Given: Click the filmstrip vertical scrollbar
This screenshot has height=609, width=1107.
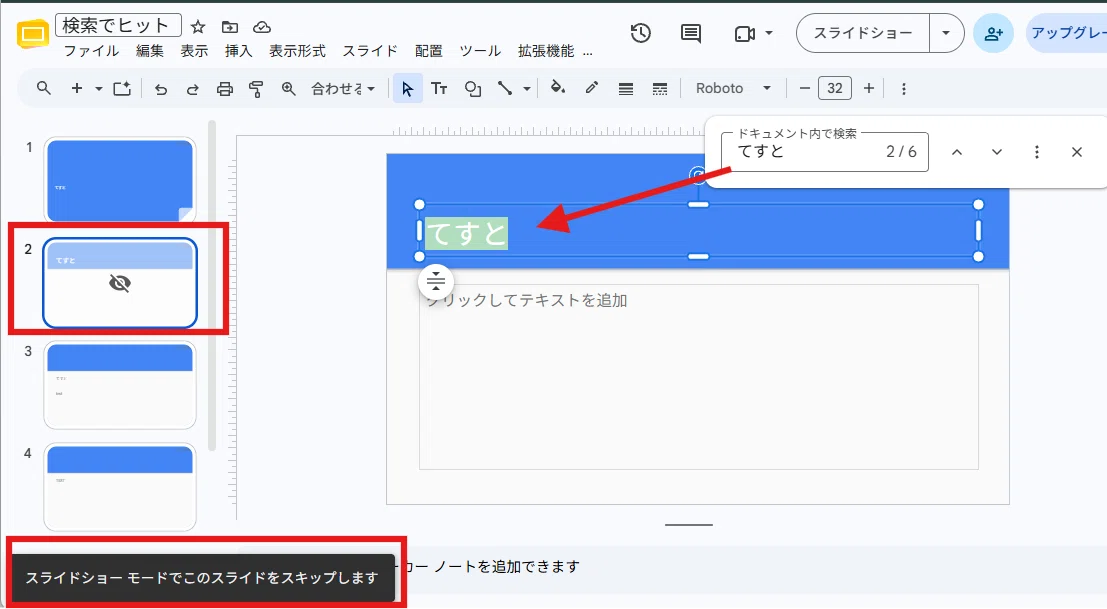Looking at the screenshot, I should (212, 286).
